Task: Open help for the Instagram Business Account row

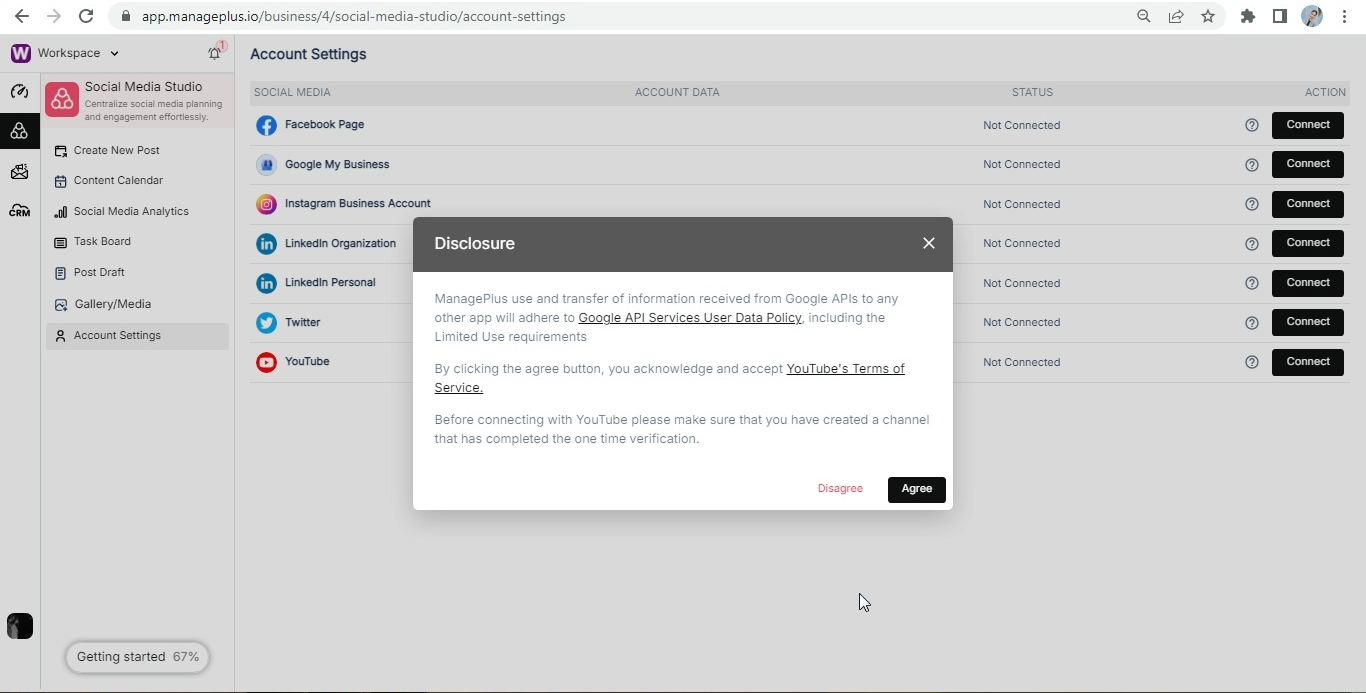Action: pyautogui.click(x=1252, y=204)
